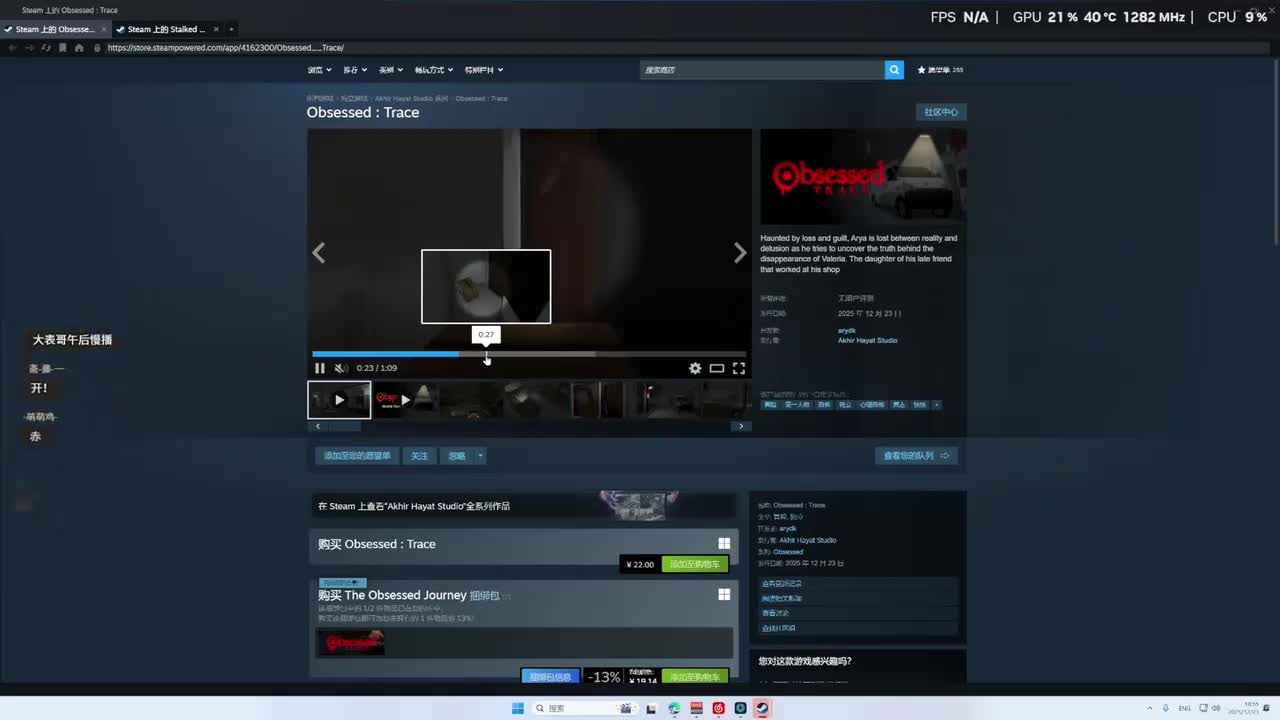Click the right arrow of thumbnail strip
1280x720 pixels.
741,426
